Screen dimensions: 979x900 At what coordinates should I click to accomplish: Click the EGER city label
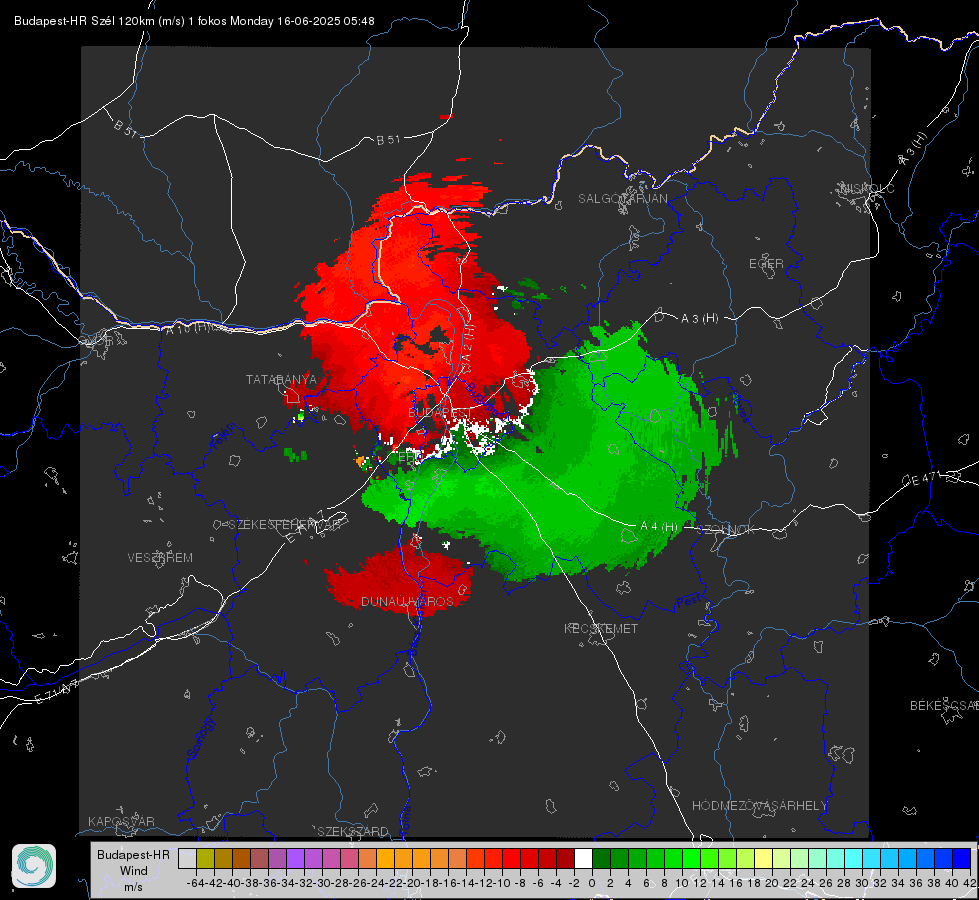tap(766, 264)
